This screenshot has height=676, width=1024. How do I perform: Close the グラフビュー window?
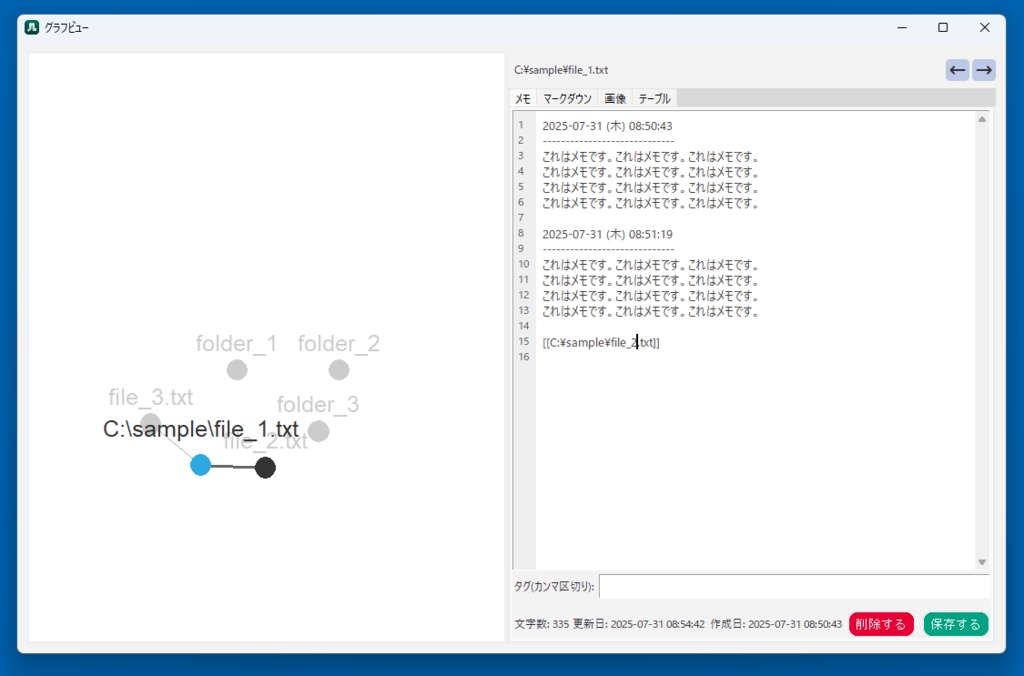[x=985, y=27]
